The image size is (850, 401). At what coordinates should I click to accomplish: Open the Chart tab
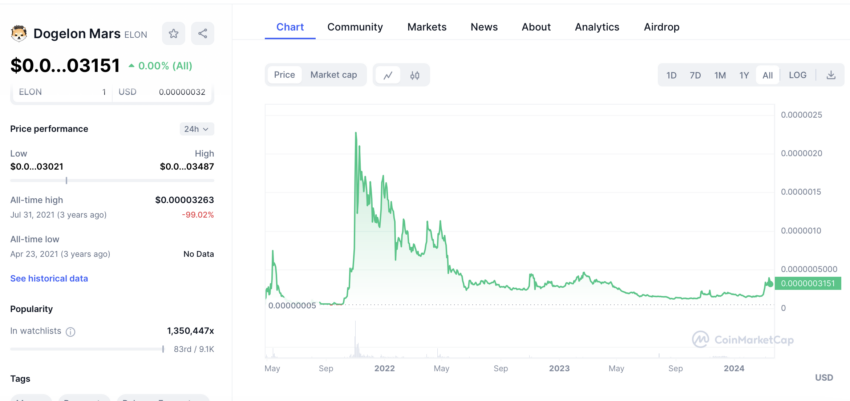coord(290,27)
